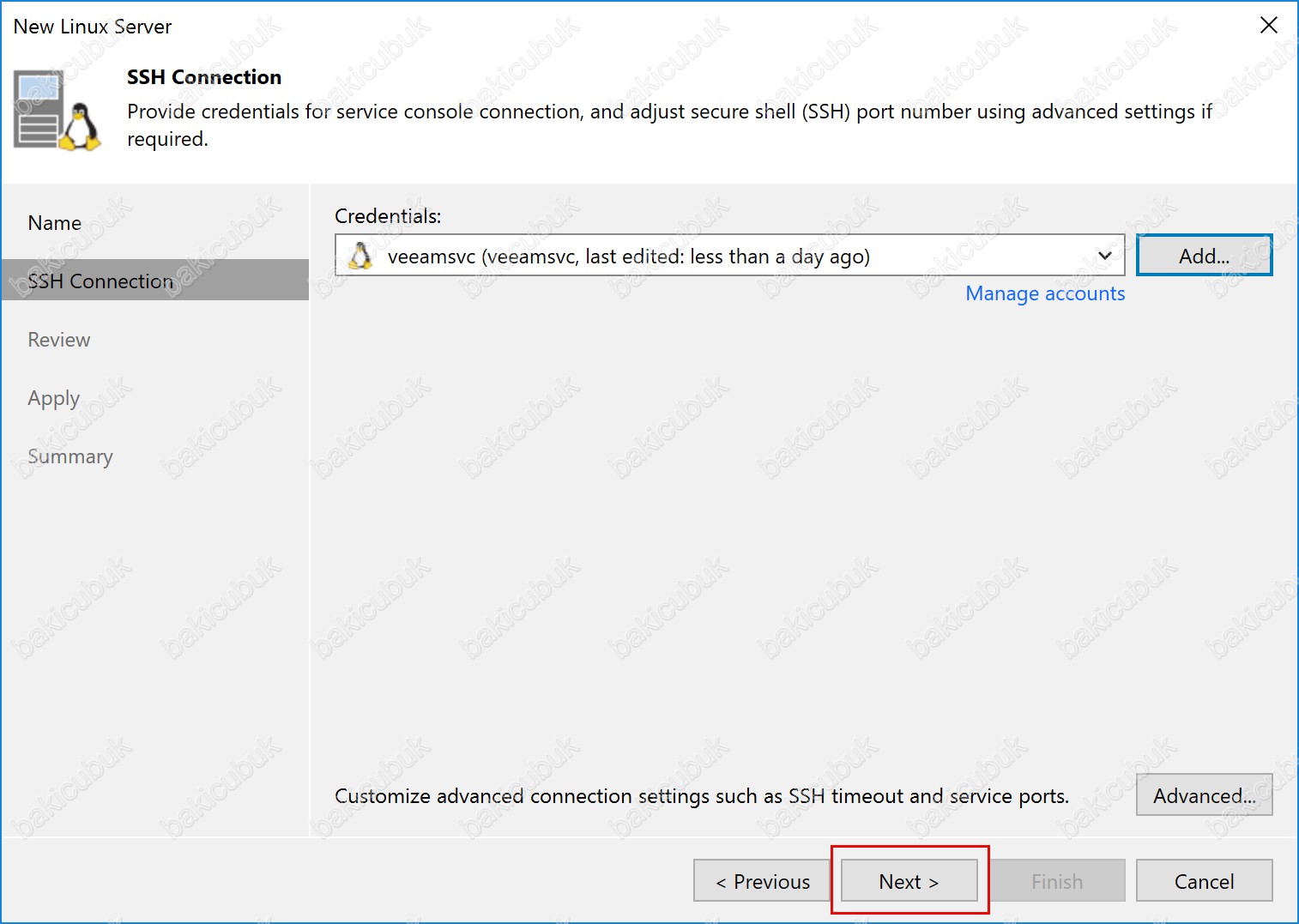
Task: Click the 'Provide credentials for service console' description
Action: 669,125
